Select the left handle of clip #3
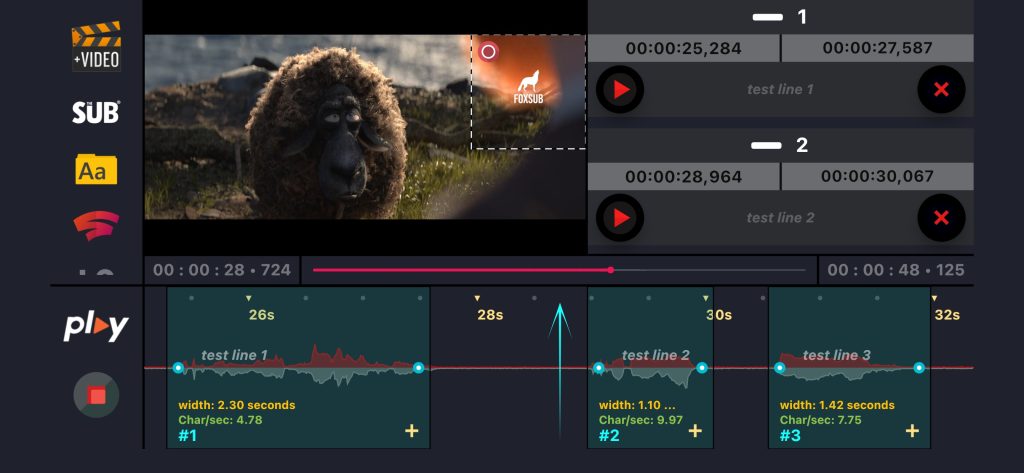This screenshot has height=473, width=1024. pyautogui.click(x=779, y=368)
